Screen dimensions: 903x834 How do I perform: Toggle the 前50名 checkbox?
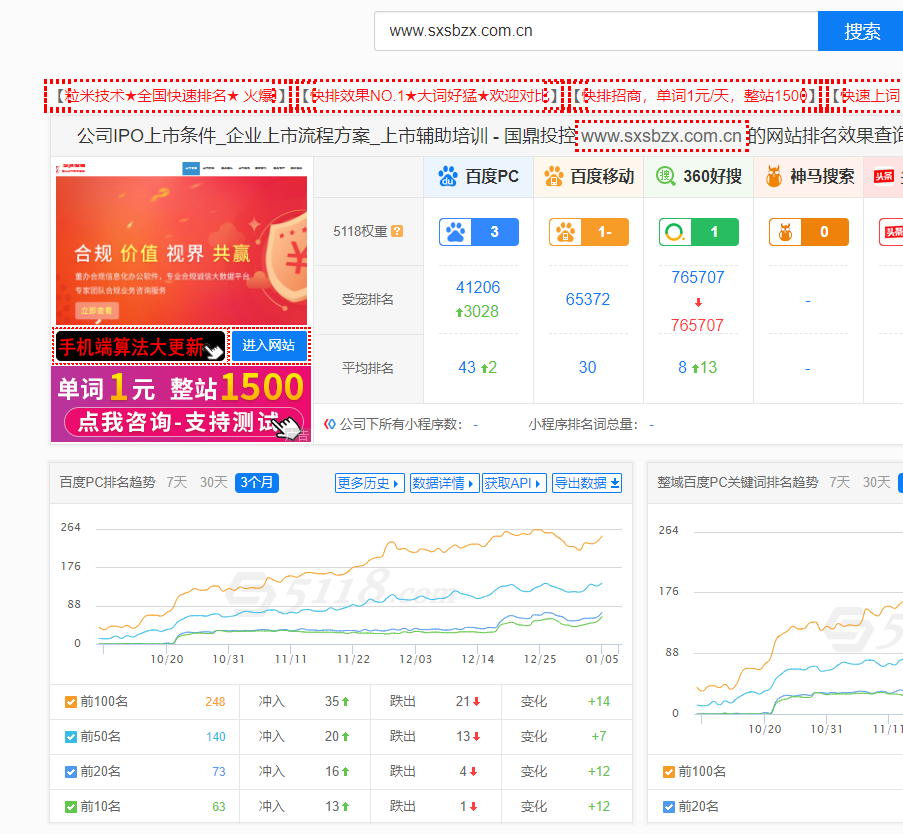tap(71, 737)
